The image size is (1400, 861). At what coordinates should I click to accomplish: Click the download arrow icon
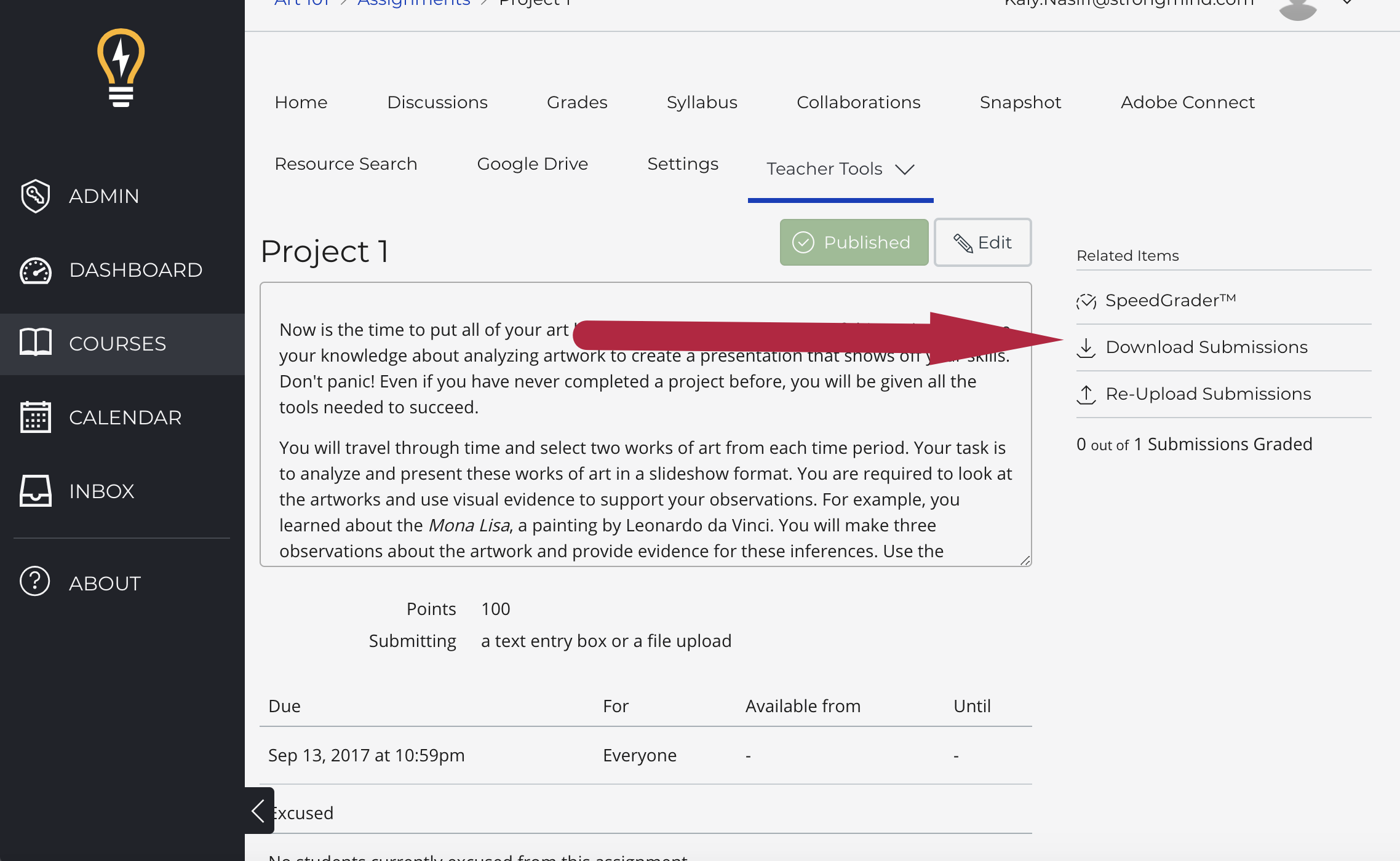click(1086, 347)
